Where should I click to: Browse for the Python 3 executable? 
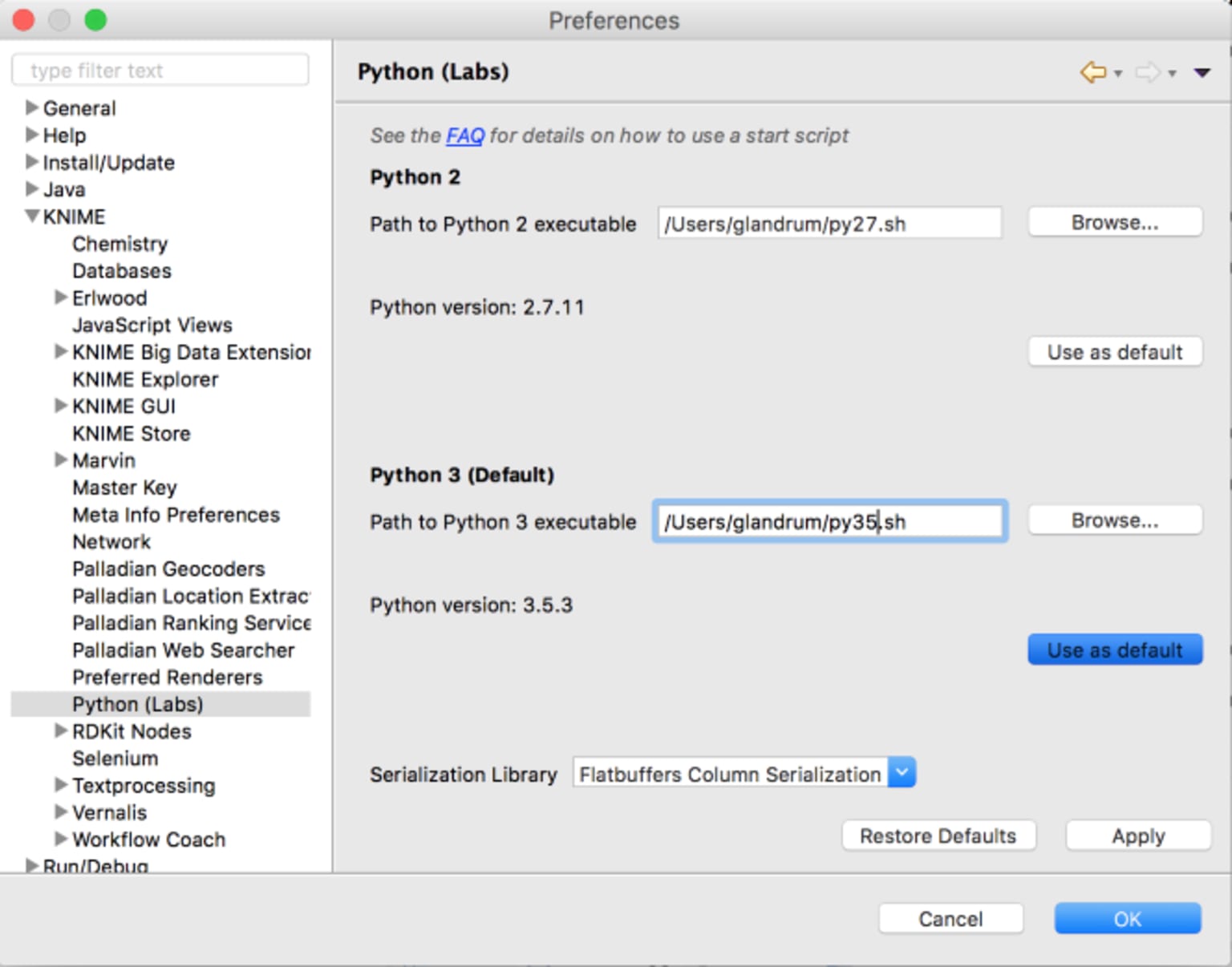click(x=1115, y=520)
